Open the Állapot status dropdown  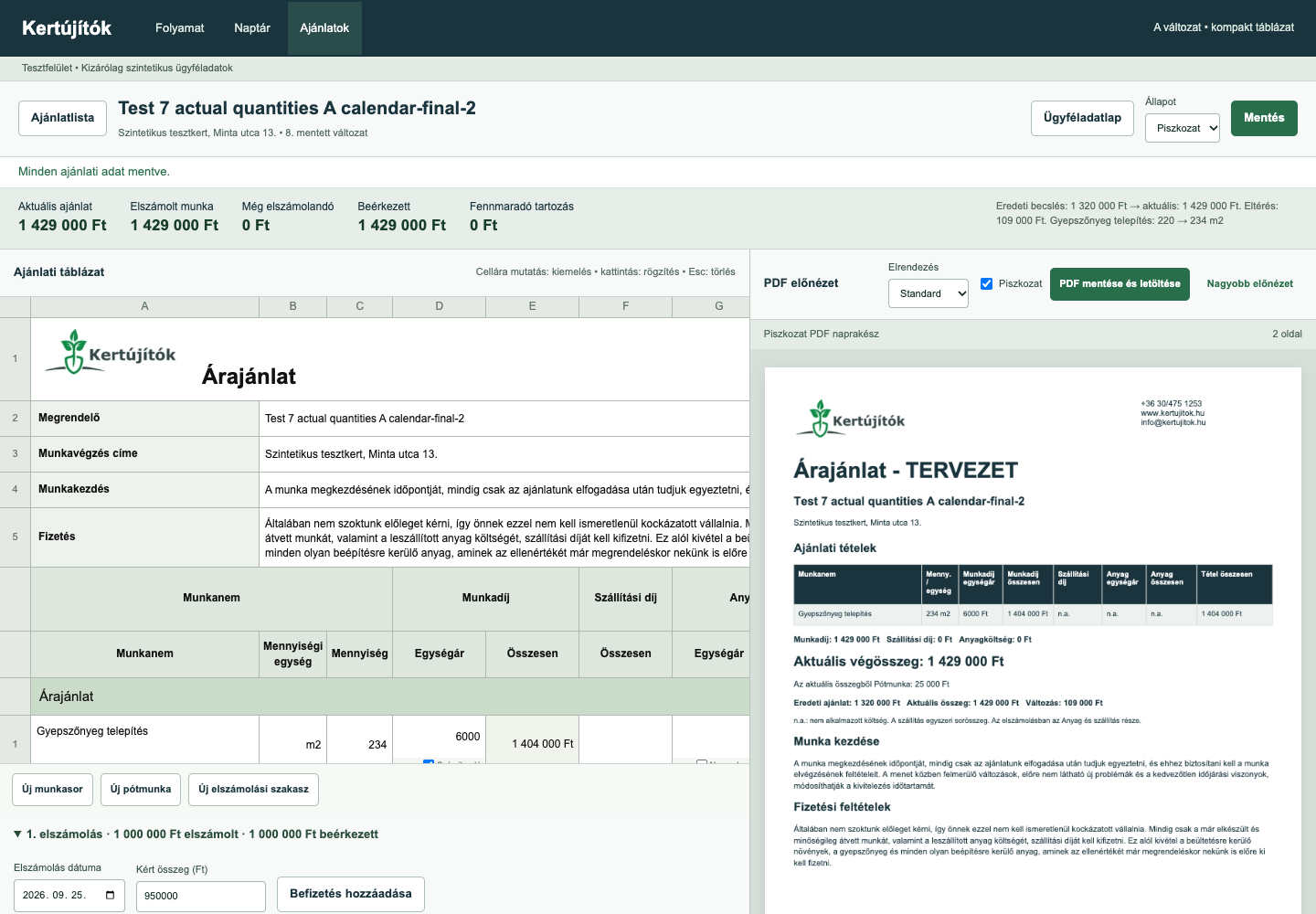1183,128
